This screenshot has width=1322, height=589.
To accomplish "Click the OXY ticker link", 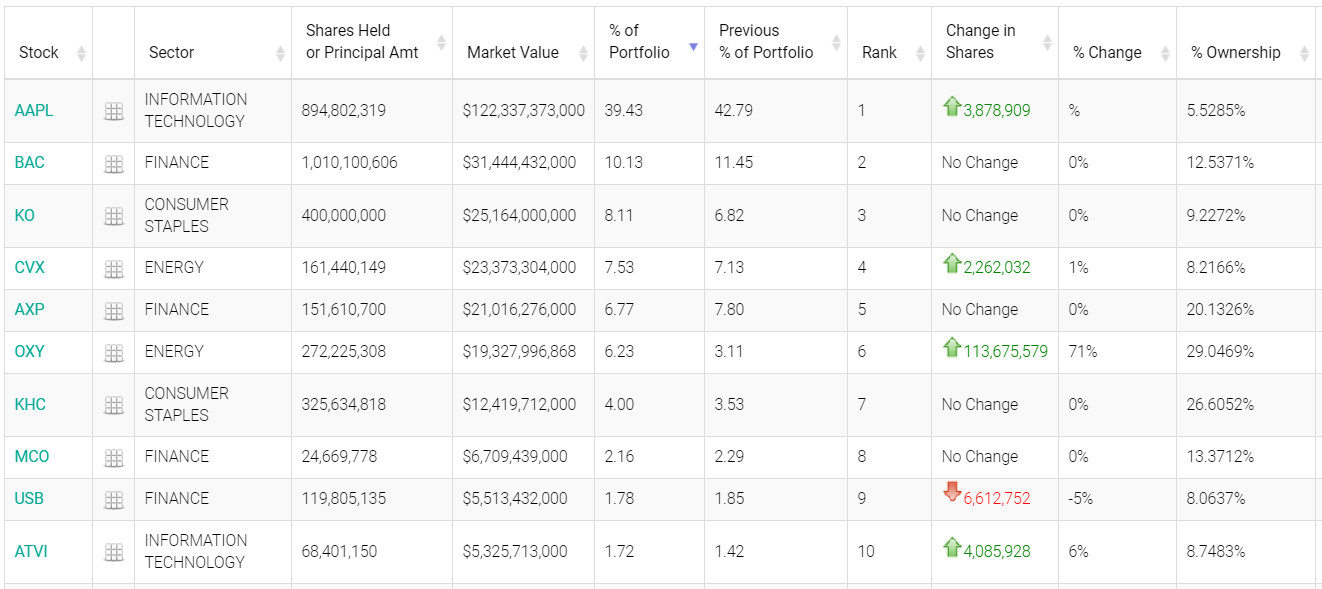I will coord(30,351).
